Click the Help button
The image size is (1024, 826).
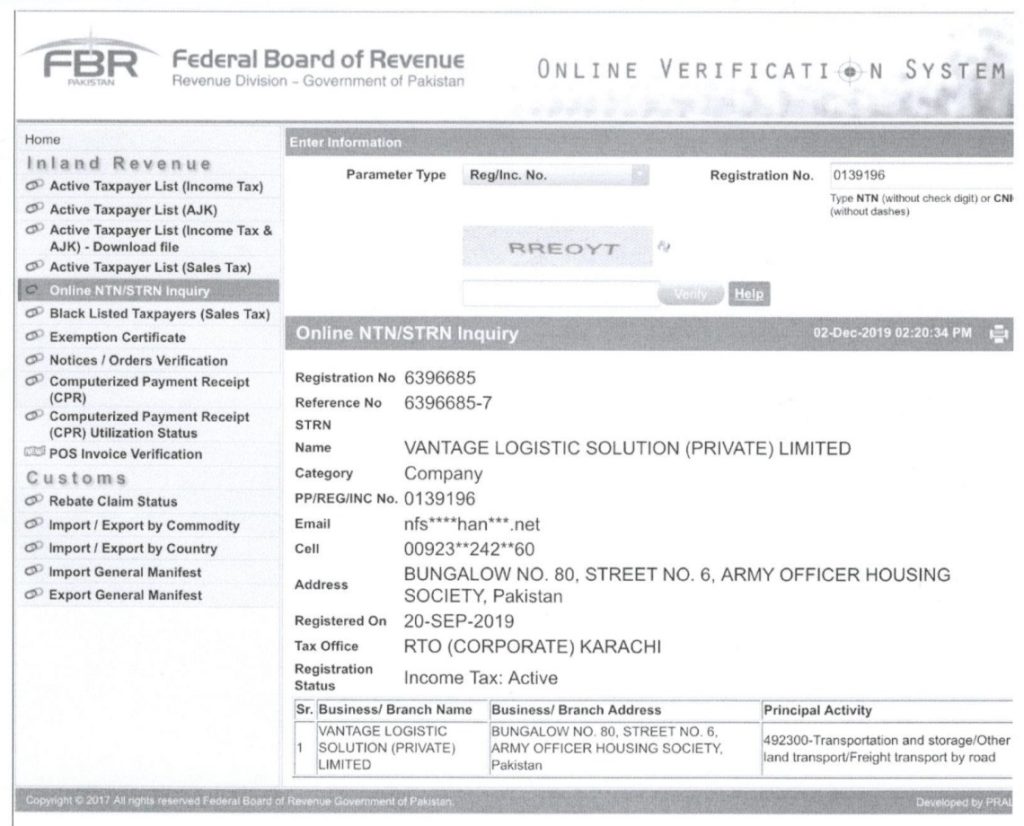[749, 294]
